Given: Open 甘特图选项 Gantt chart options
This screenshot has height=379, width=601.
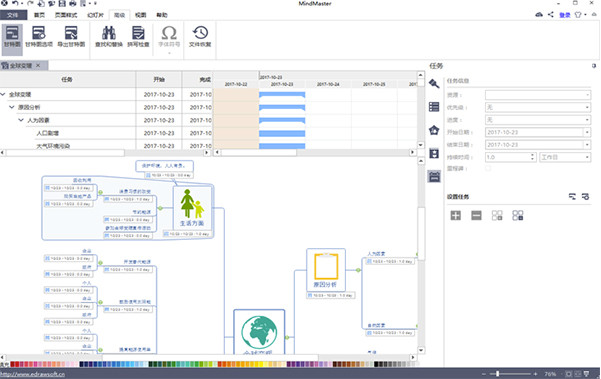Looking at the screenshot, I should [39, 37].
